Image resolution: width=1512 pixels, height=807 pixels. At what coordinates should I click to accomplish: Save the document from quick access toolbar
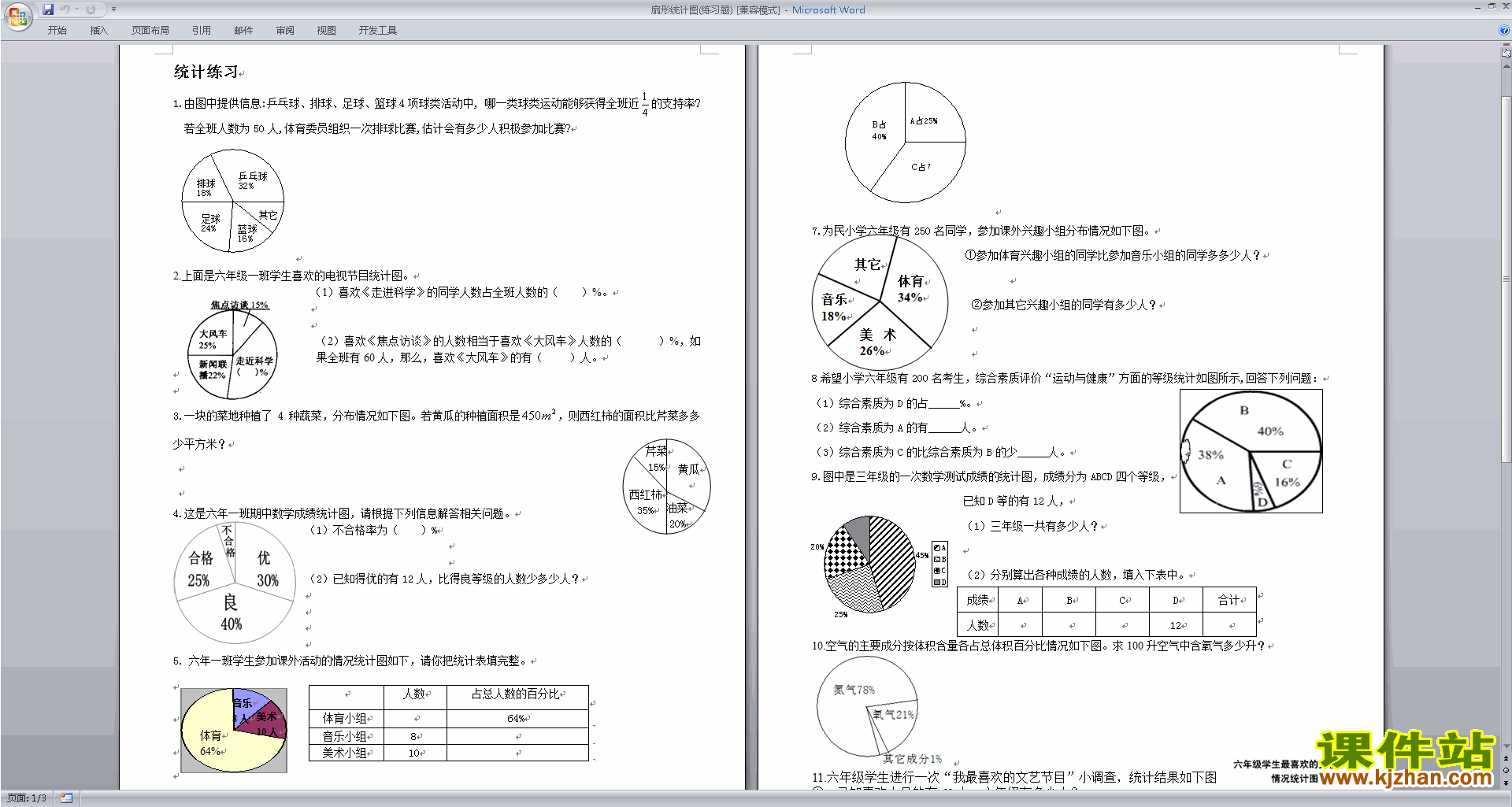48,9
